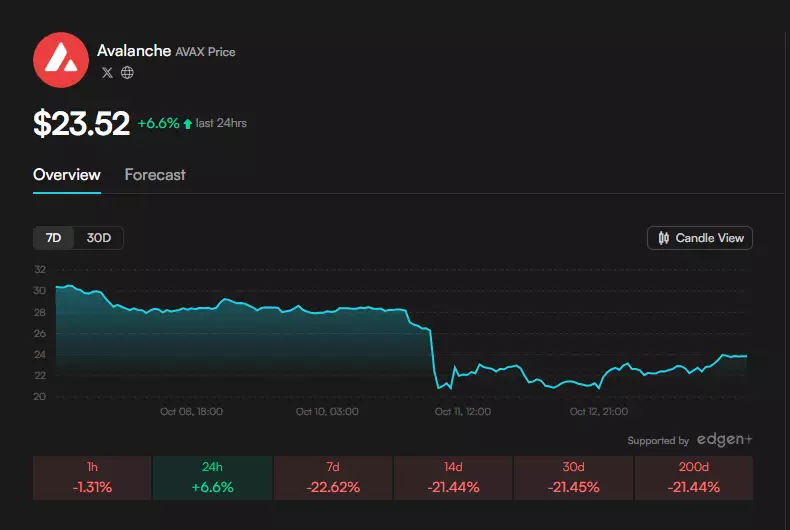The height and width of the screenshot is (530, 790).
Task: Select the 7d -22.62% change cell
Action: pos(332,478)
